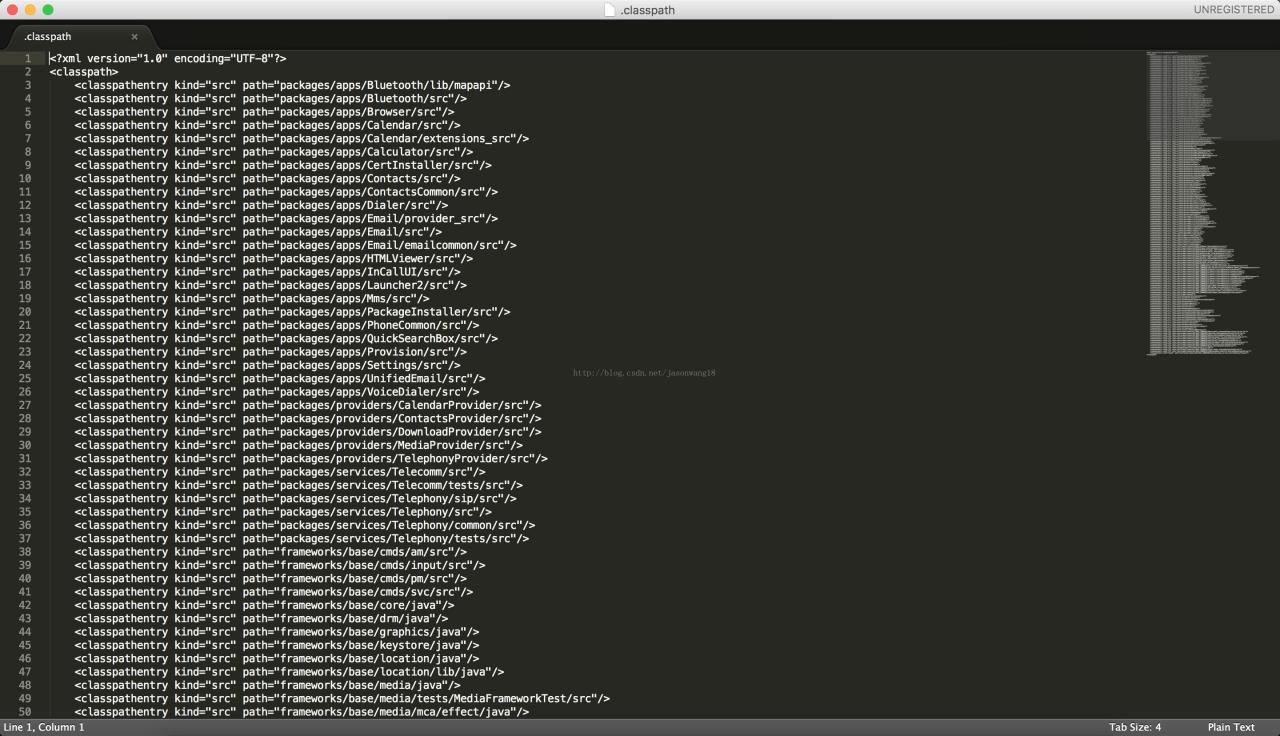Click the Email/emailcommon/src entry line
The height and width of the screenshot is (736, 1280).
[295, 245]
